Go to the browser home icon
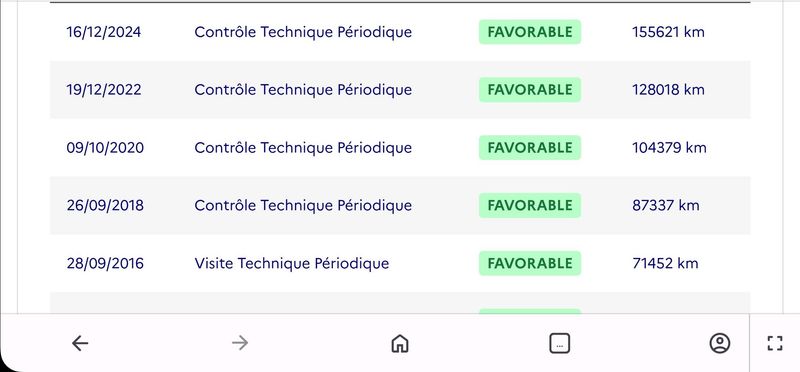 point(400,343)
